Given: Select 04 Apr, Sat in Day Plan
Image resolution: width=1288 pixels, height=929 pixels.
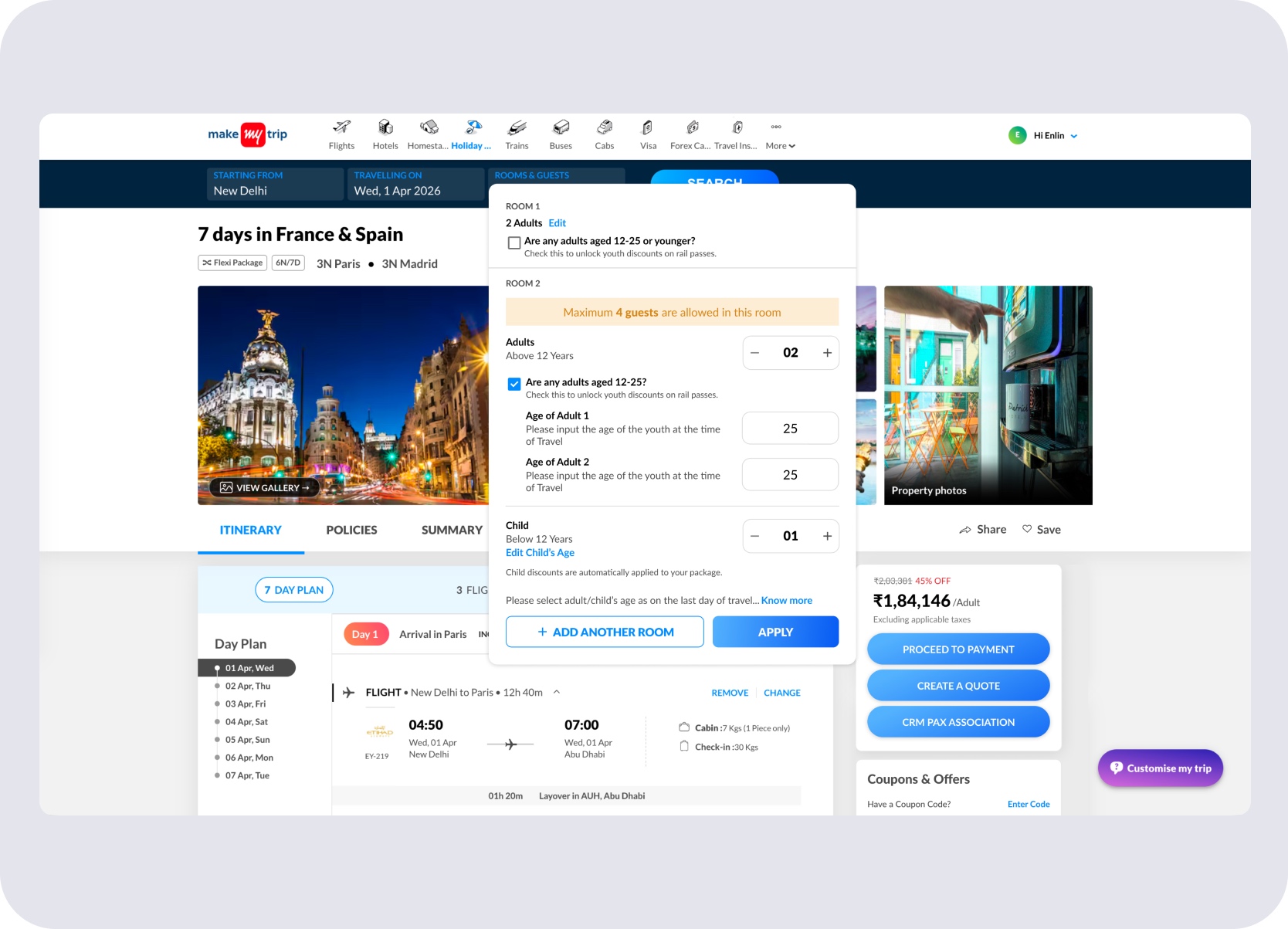Looking at the screenshot, I should (246, 722).
